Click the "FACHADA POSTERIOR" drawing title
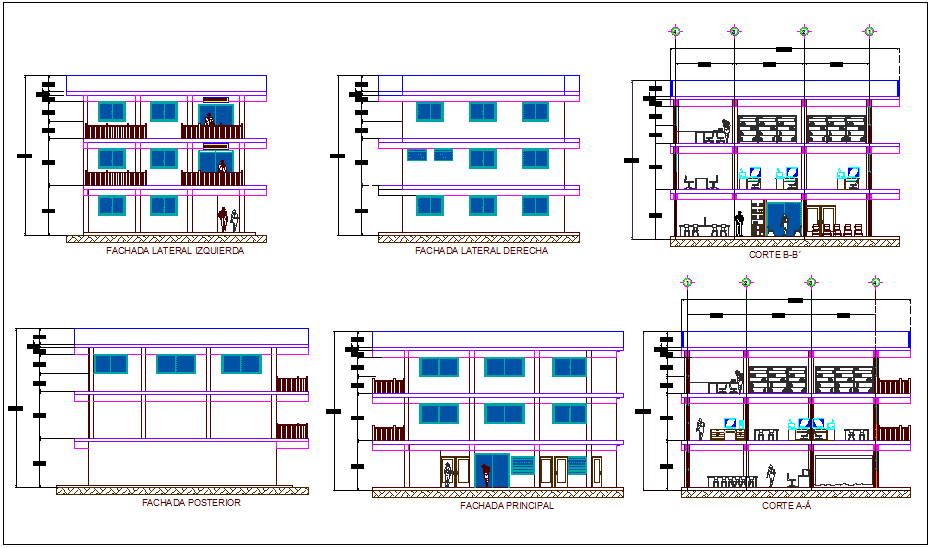The image size is (930, 548). coord(191,503)
